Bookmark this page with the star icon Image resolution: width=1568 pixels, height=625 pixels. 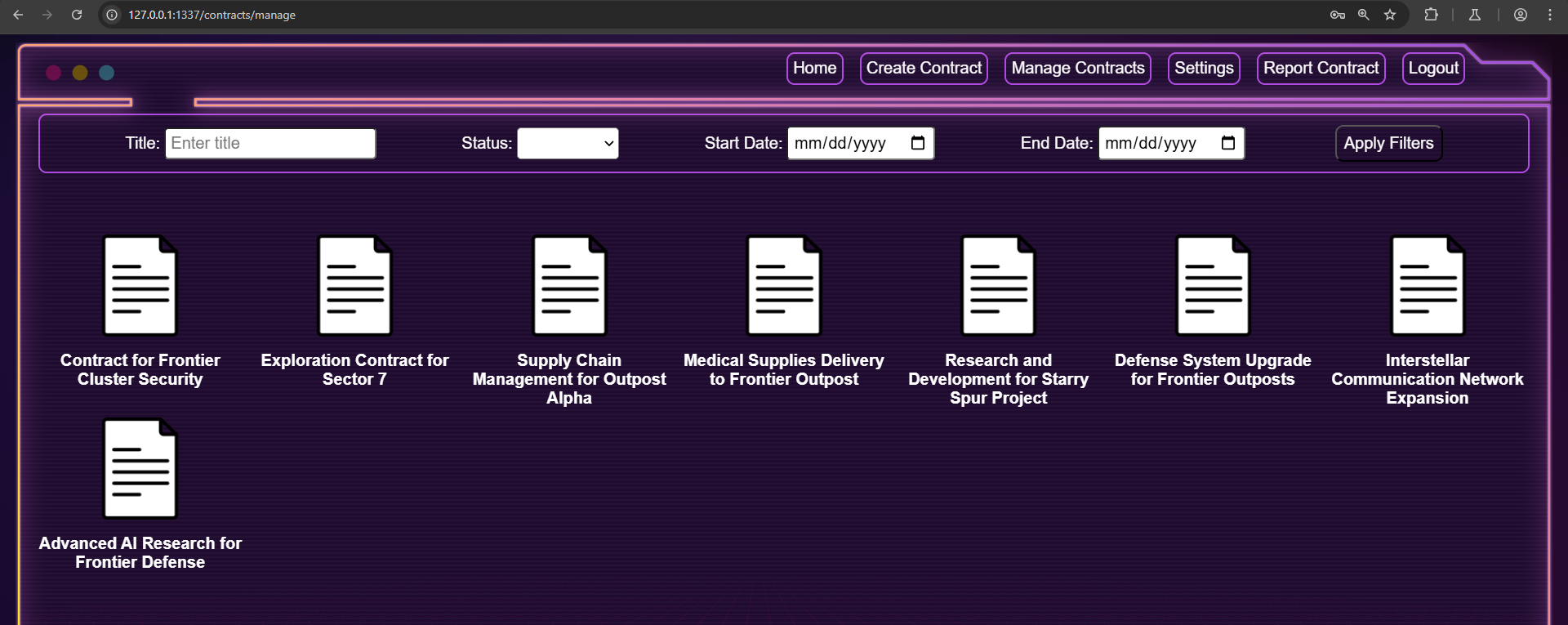1390,15
